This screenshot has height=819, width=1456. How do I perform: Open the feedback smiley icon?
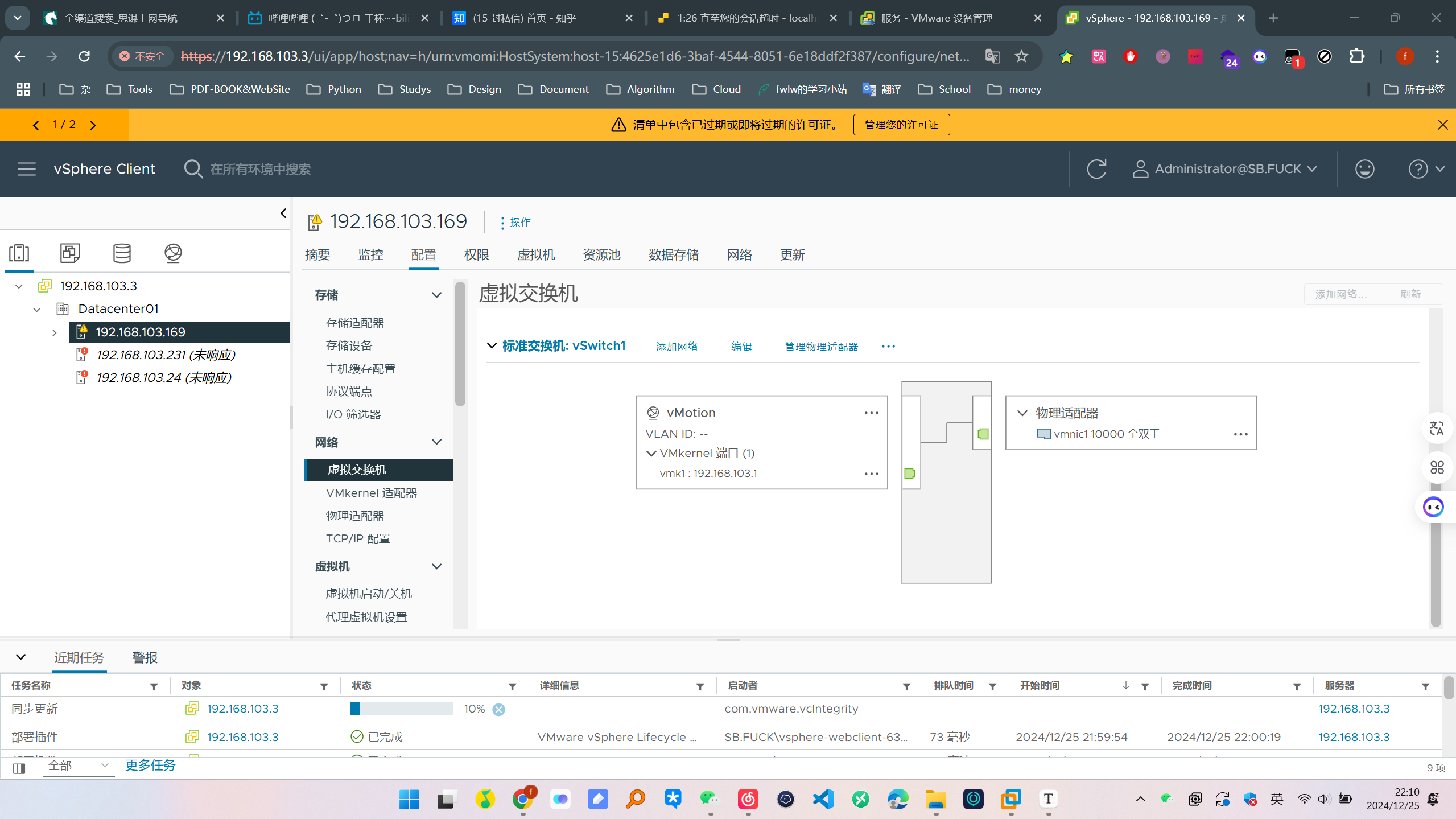click(1364, 169)
